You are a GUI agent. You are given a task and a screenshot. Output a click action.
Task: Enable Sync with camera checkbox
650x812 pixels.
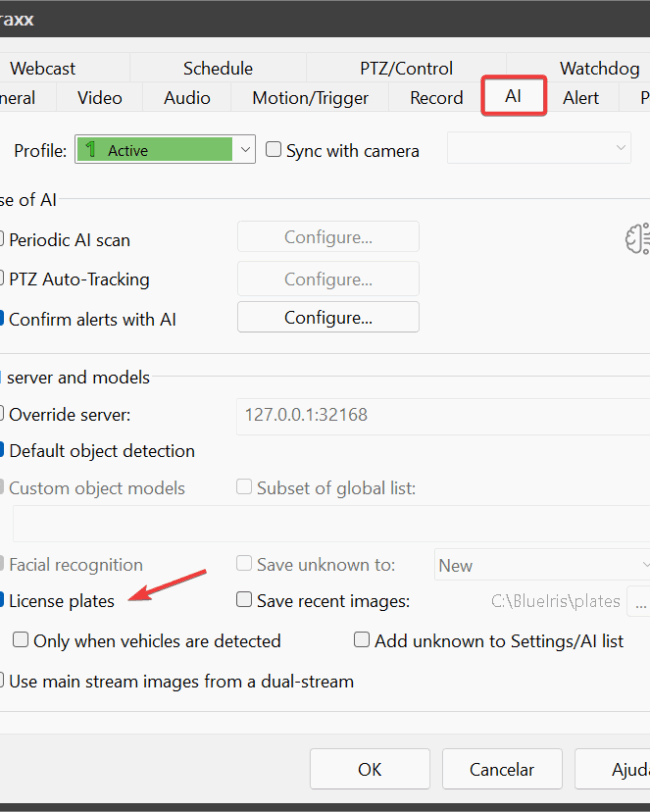click(274, 151)
